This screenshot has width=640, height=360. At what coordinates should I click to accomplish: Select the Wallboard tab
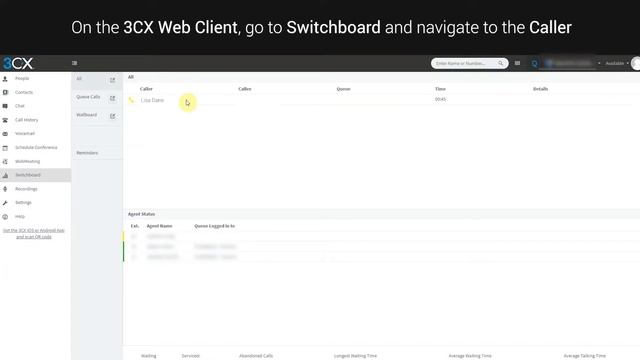pos(96,116)
